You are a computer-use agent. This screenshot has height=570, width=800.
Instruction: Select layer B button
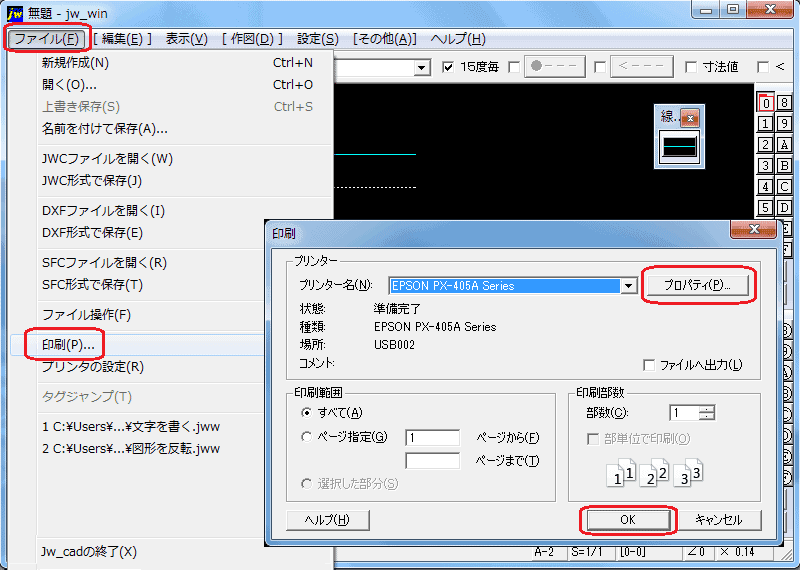pyautogui.click(x=784, y=166)
